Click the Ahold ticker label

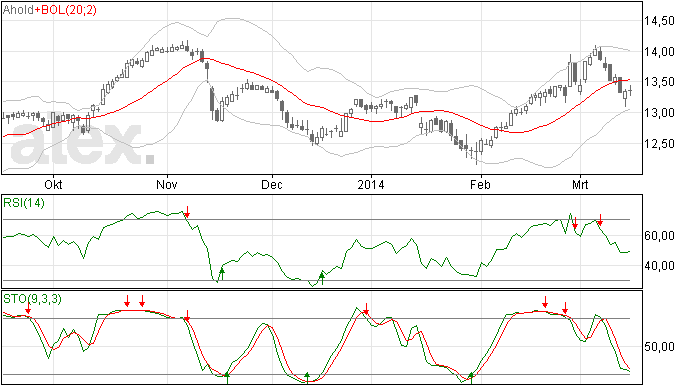click(18, 10)
